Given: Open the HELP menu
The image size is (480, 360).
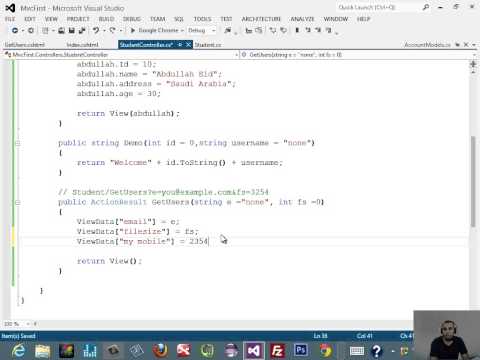Looking at the screenshot, I should (x=363, y=19).
